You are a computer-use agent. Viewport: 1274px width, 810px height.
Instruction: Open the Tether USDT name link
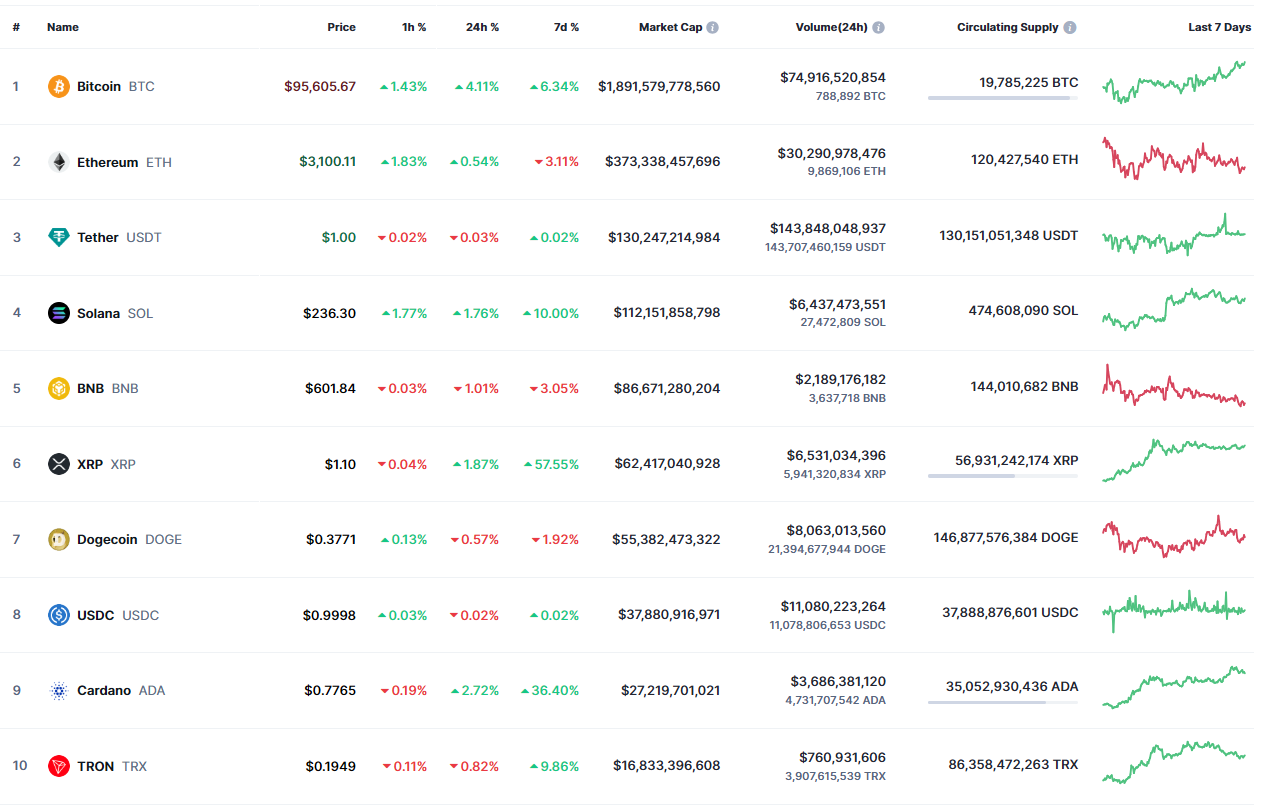coord(119,238)
